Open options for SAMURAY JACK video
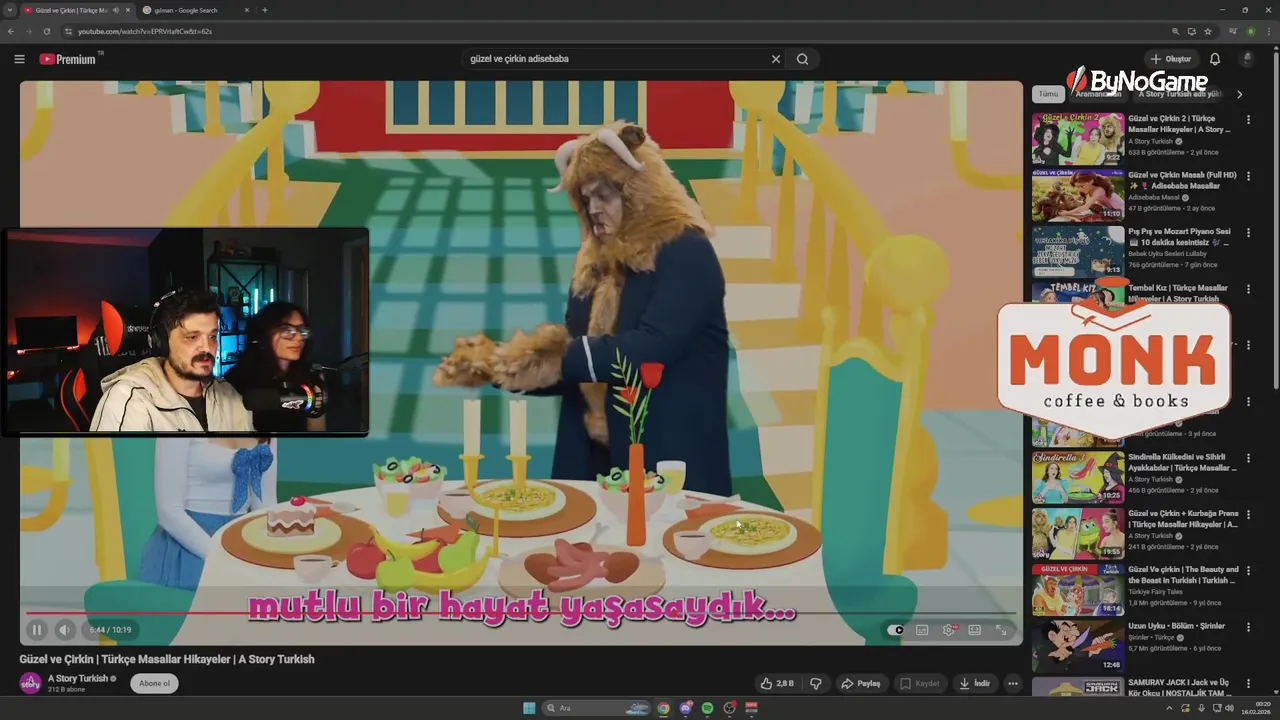The height and width of the screenshot is (720, 1280). click(x=1247, y=683)
